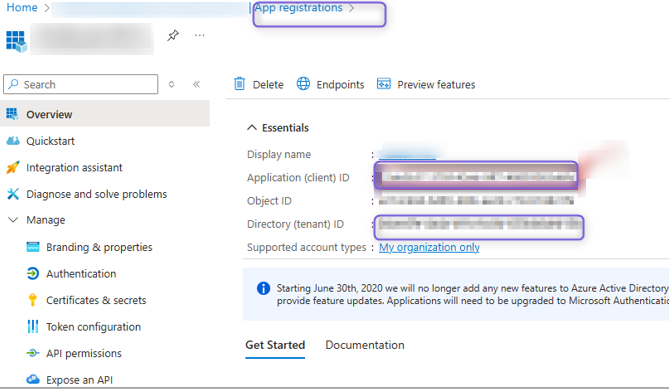The height and width of the screenshot is (389, 669).
Task: Click the API permissions icon
Action: pos(33,353)
